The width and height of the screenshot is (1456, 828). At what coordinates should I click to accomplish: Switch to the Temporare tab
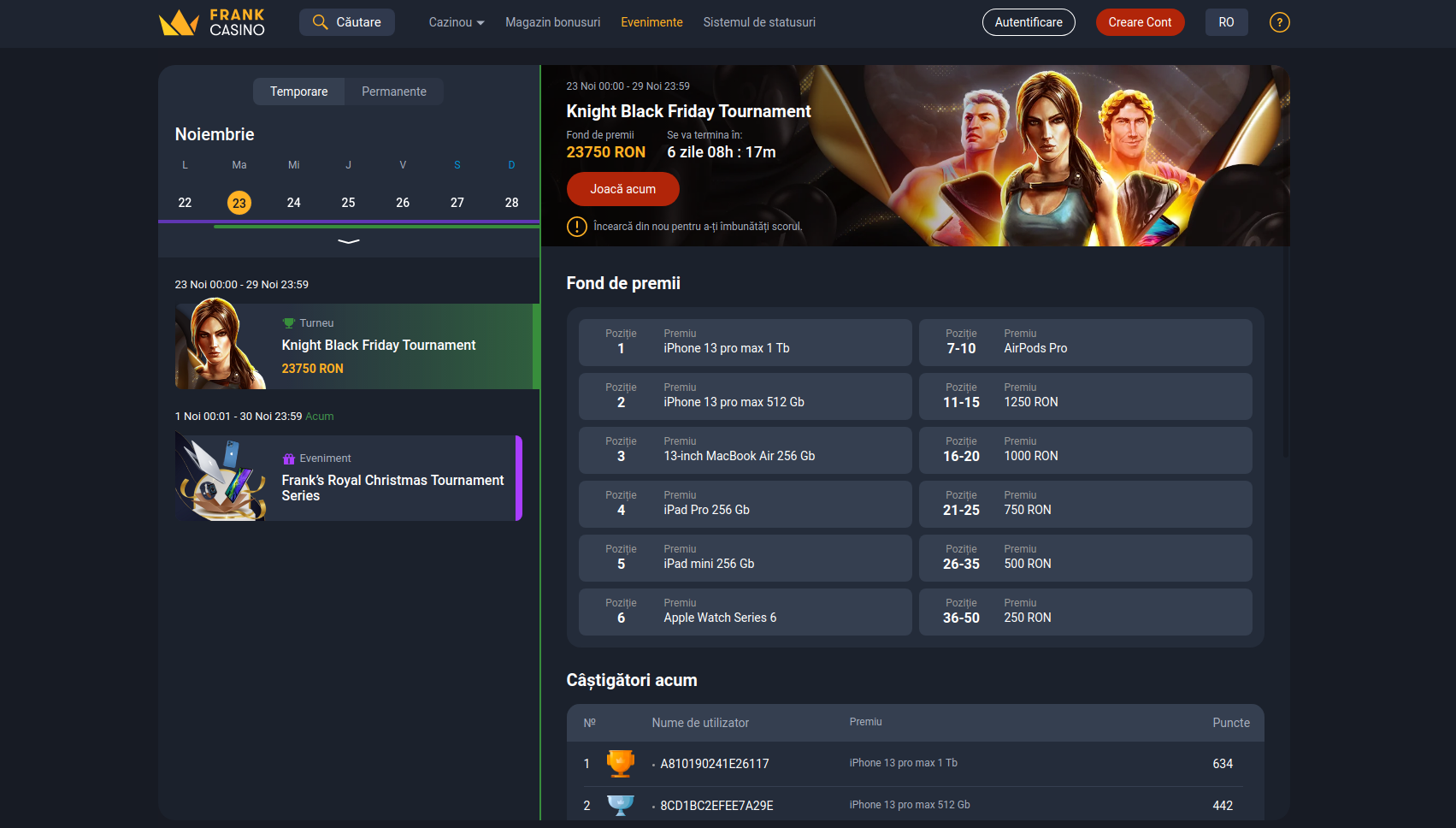(299, 92)
